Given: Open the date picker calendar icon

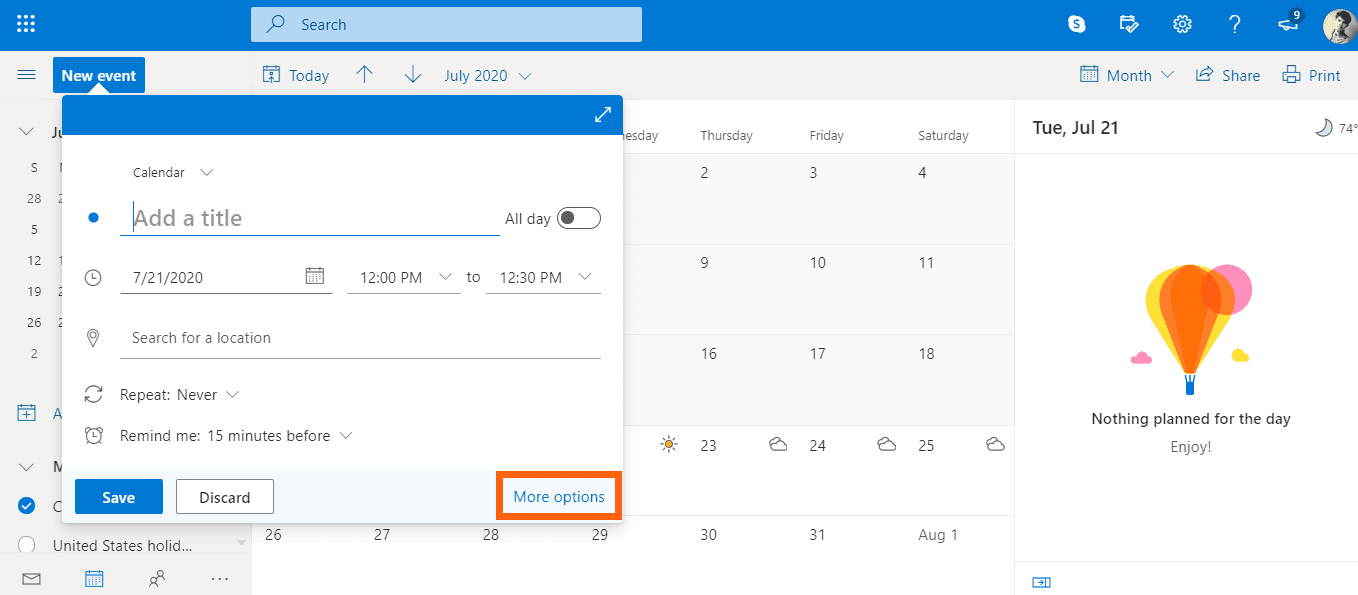Looking at the screenshot, I should pyautogui.click(x=314, y=276).
